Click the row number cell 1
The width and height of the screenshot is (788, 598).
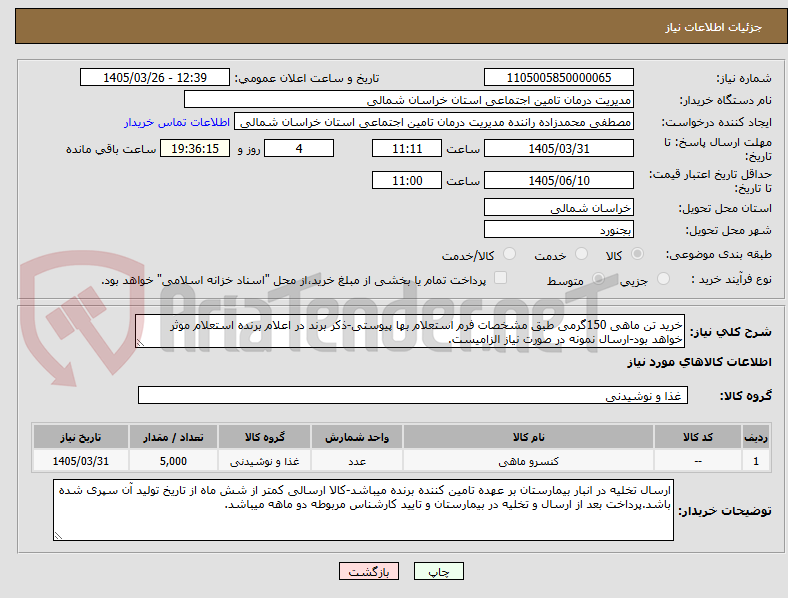756,461
